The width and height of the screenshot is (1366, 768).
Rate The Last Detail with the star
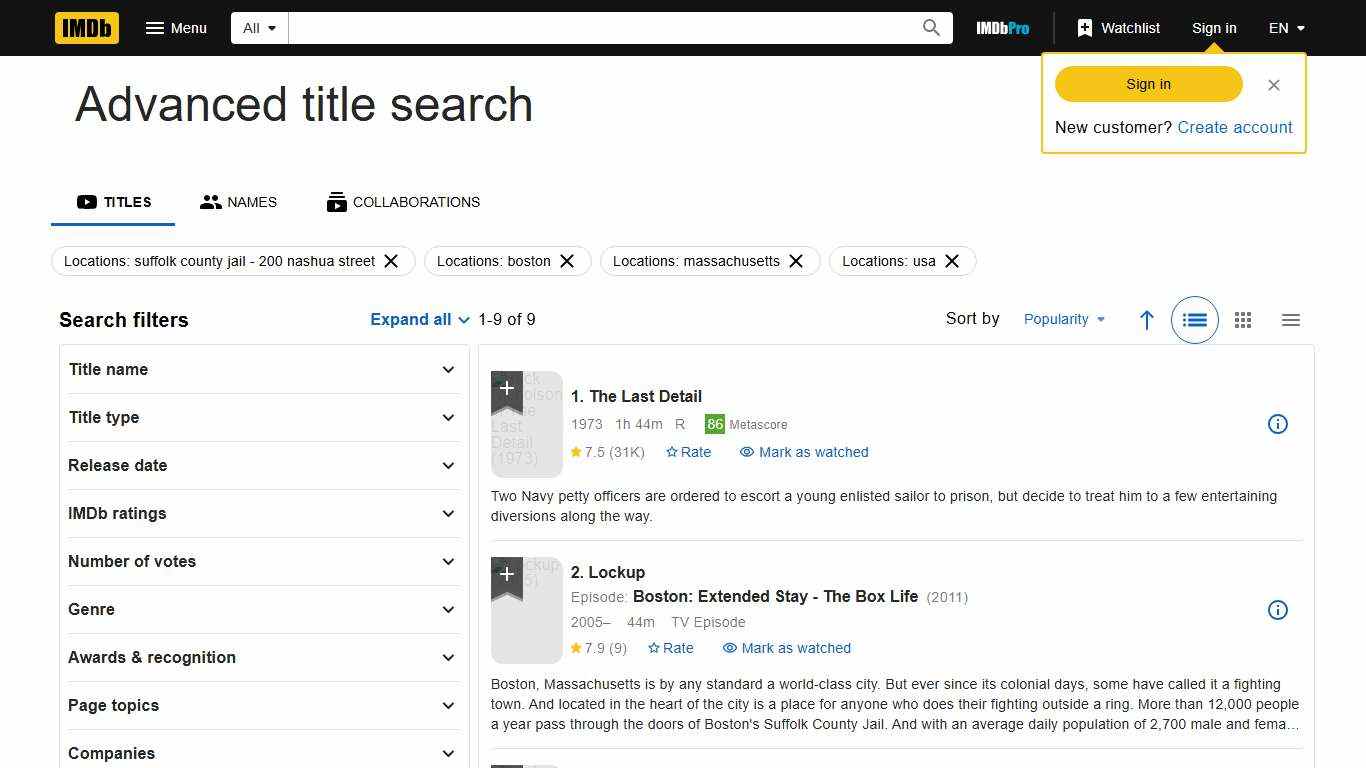click(x=689, y=452)
